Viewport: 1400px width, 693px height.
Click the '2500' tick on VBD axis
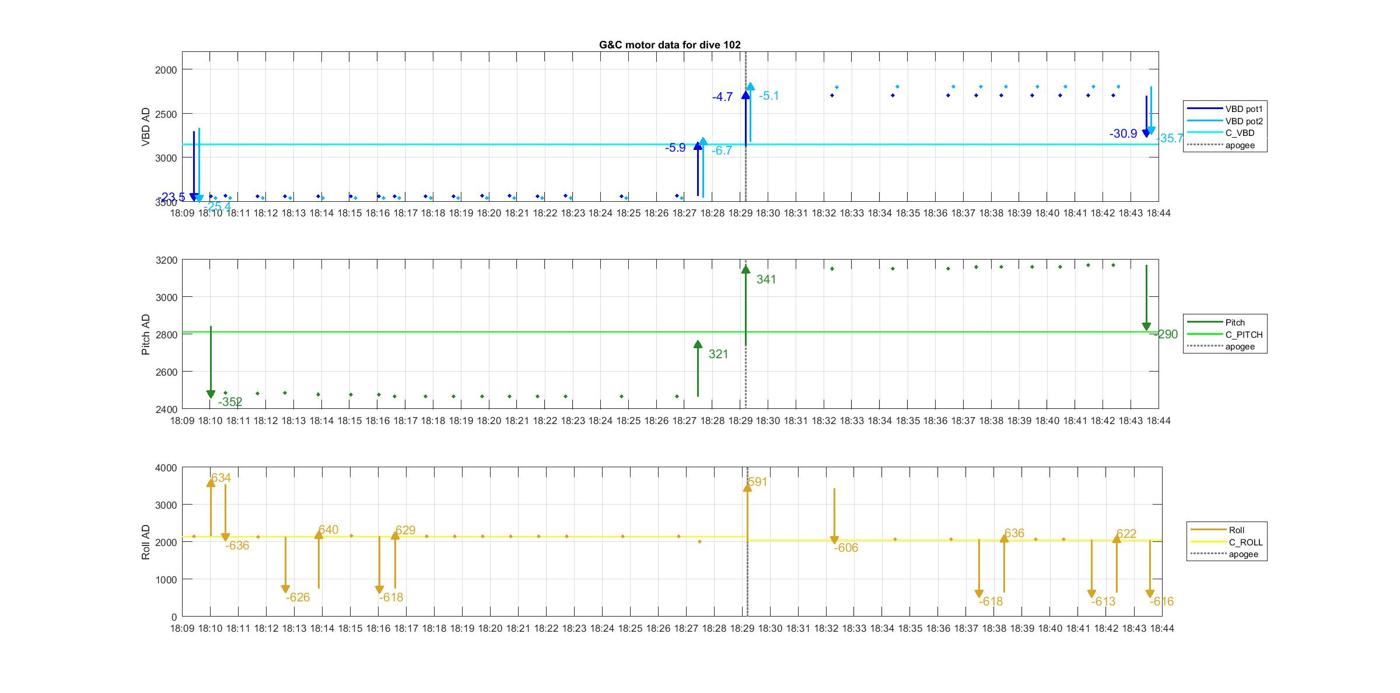(166, 114)
